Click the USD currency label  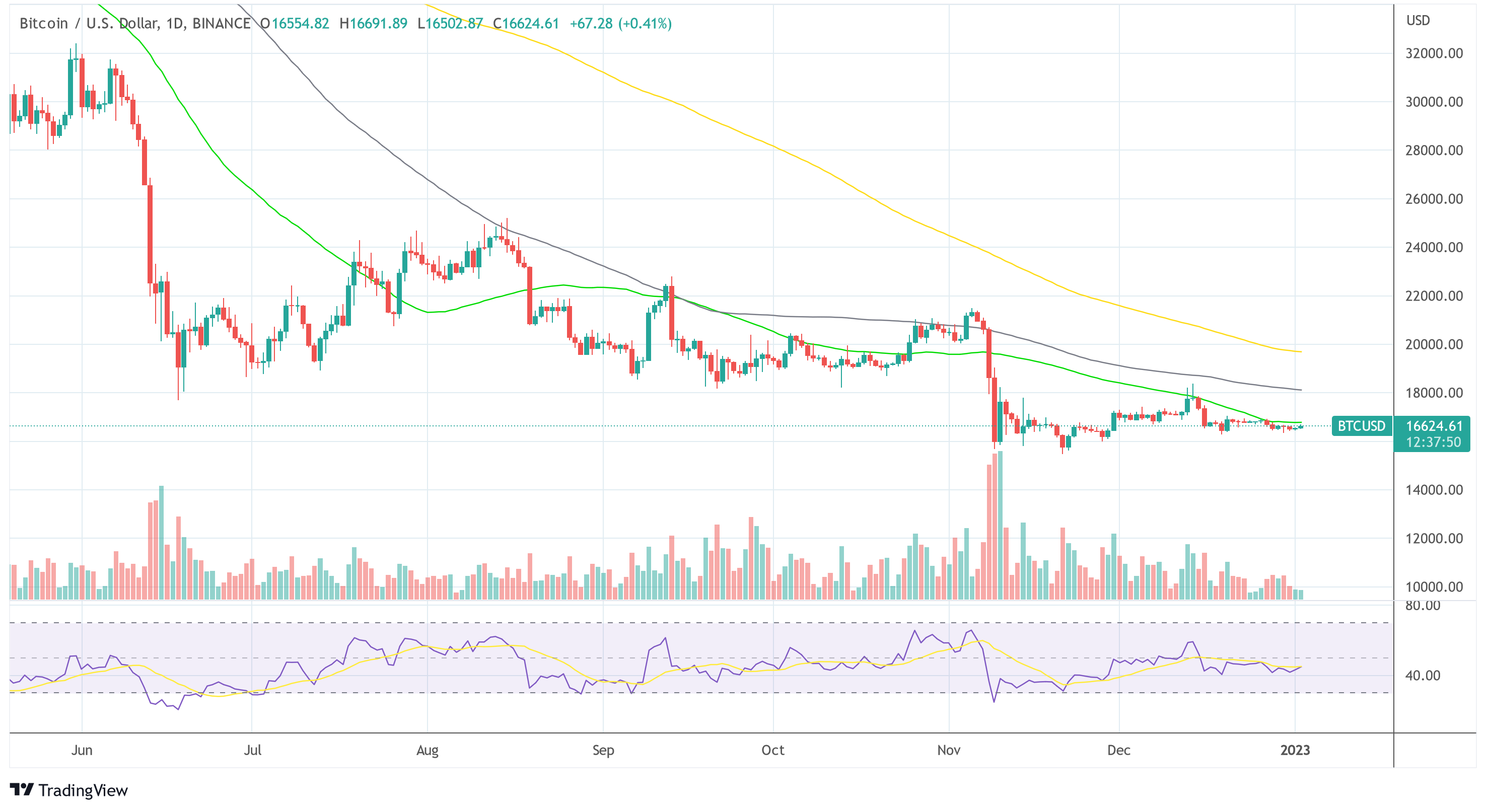1418,20
